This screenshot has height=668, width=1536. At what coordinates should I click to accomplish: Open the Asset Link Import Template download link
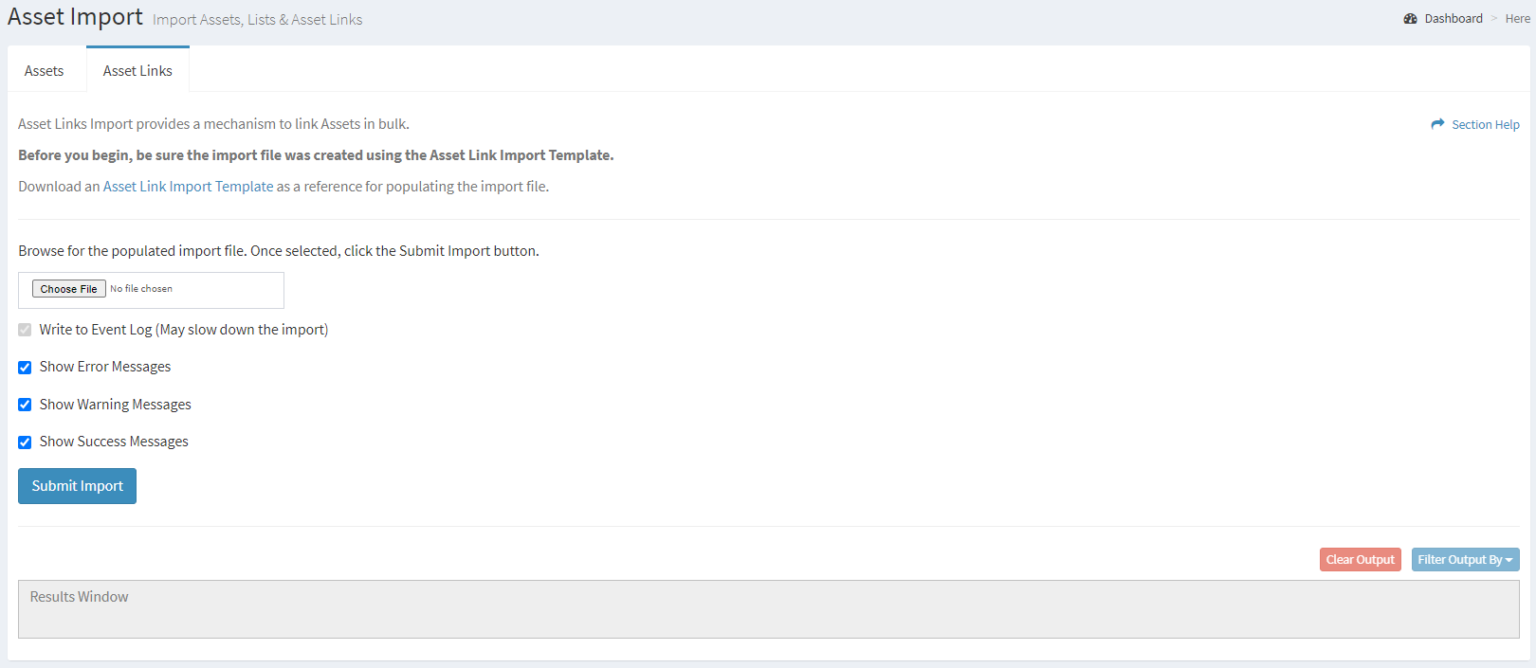coord(188,186)
